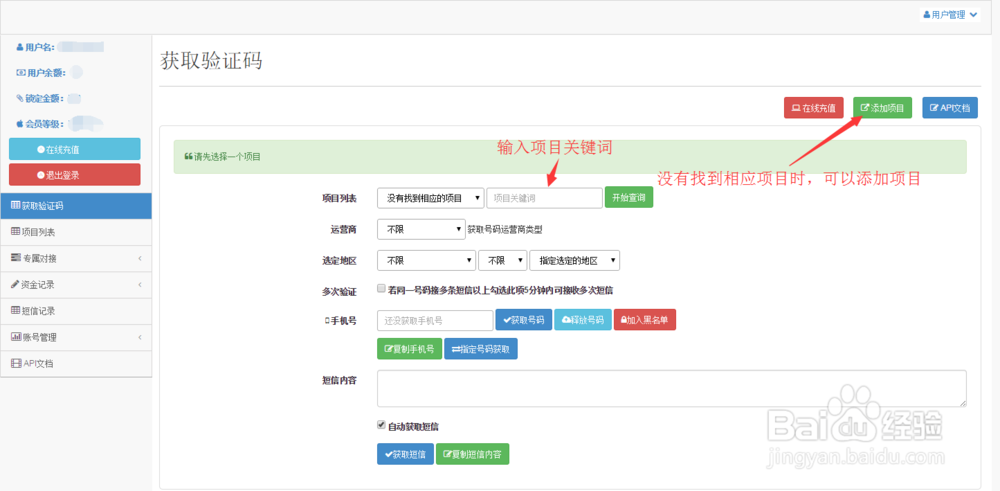Click the 锁定金额 paperclip icon
The image size is (1000, 491).
tap(20, 98)
